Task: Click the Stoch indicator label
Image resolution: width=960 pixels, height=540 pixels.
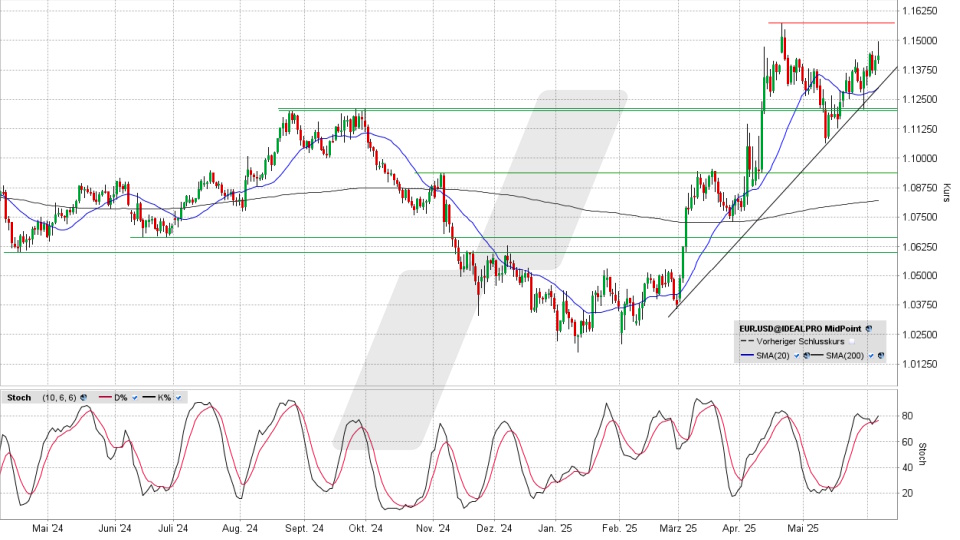Action: pos(19,398)
